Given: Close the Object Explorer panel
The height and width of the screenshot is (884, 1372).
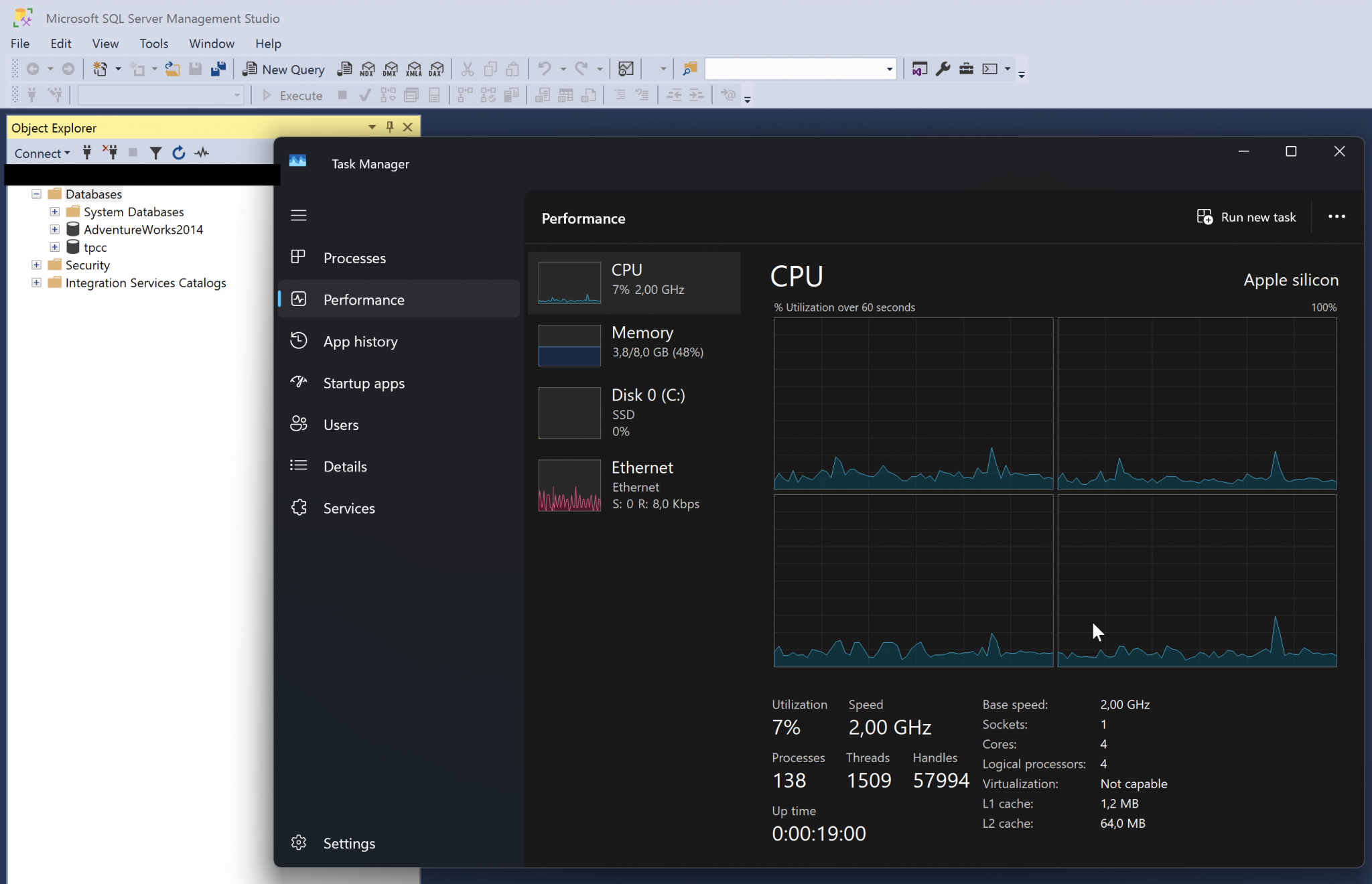Looking at the screenshot, I should [x=407, y=127].
